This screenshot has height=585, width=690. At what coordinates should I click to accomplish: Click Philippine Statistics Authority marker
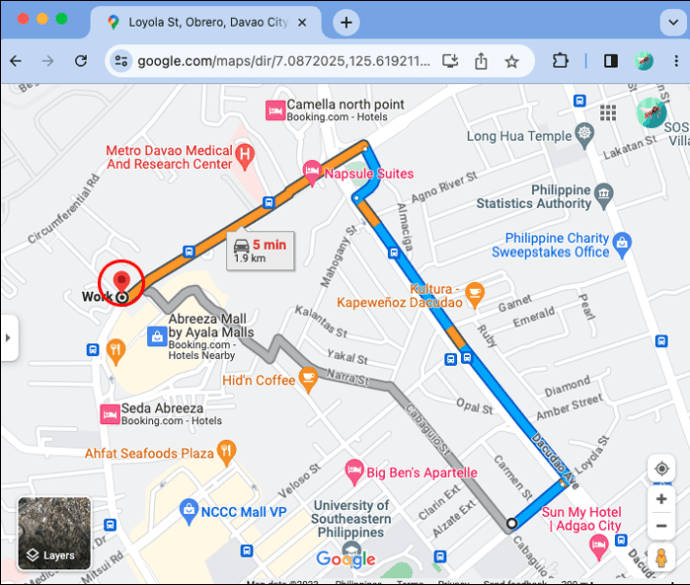(604, 196)
